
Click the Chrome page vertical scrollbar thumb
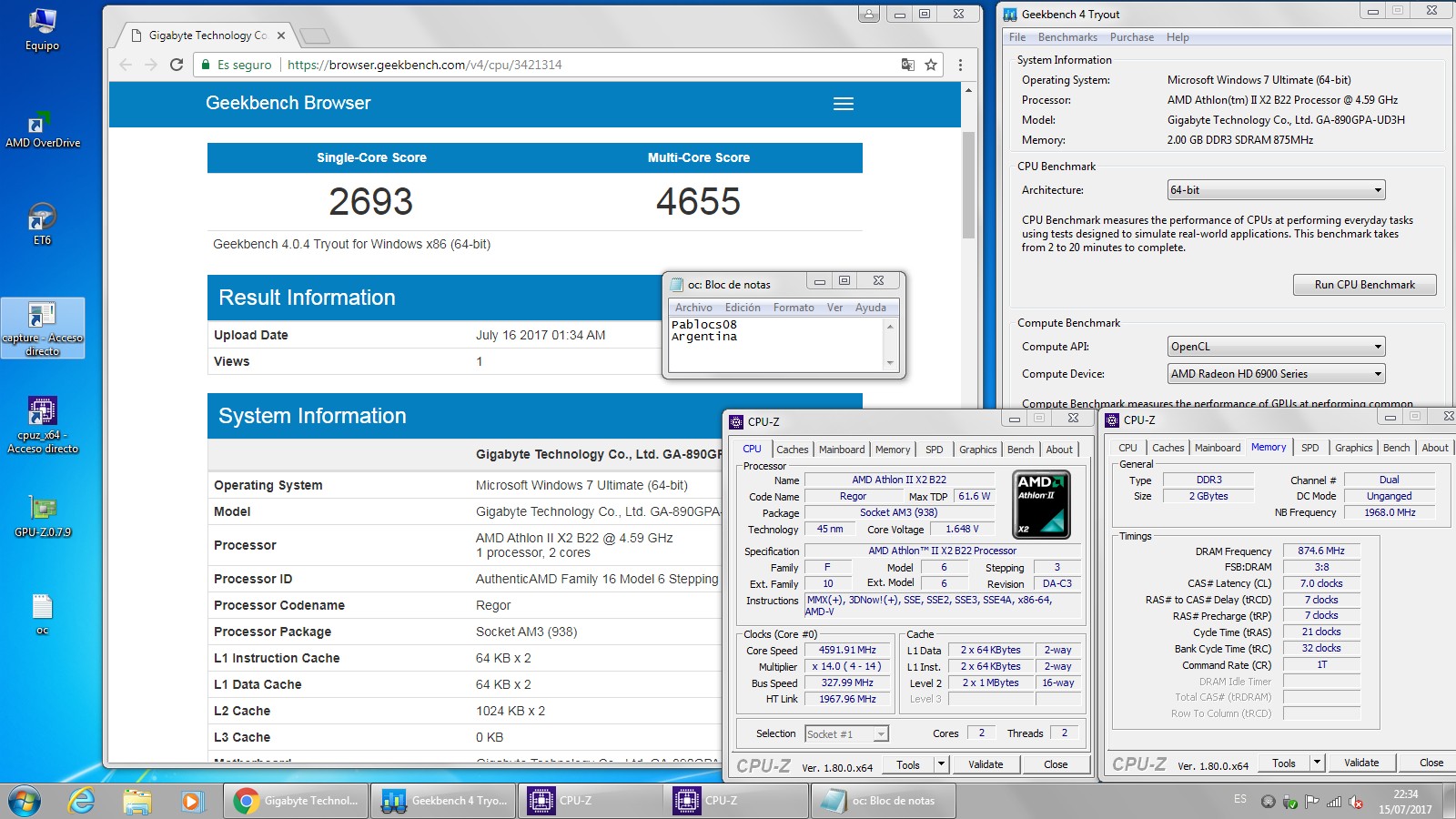968,185
